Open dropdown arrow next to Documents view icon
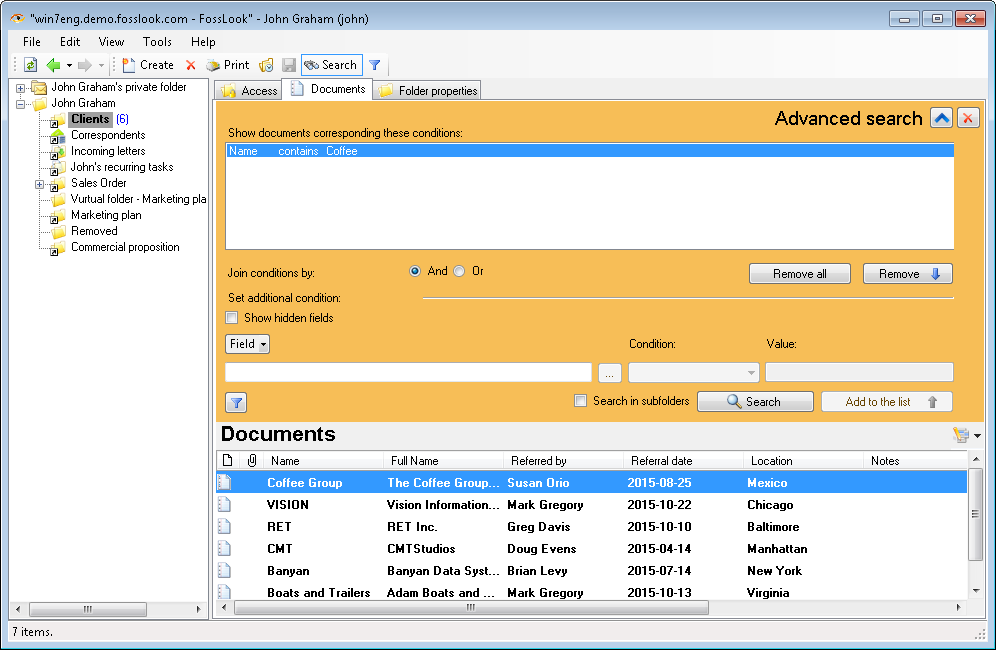The image size is (996, 650). (x=978, y=436)
